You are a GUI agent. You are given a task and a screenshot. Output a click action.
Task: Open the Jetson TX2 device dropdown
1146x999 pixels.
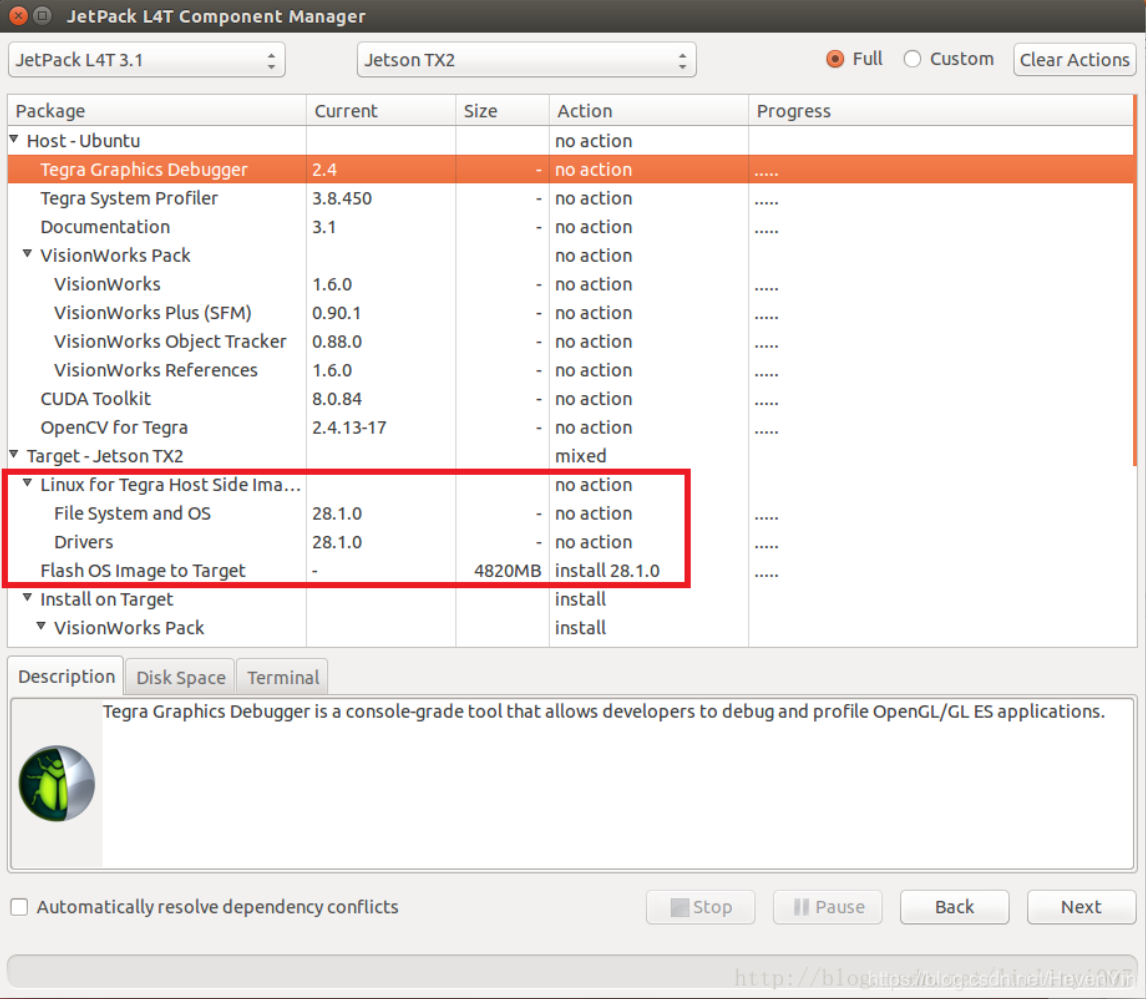click(x=526, y=60)
